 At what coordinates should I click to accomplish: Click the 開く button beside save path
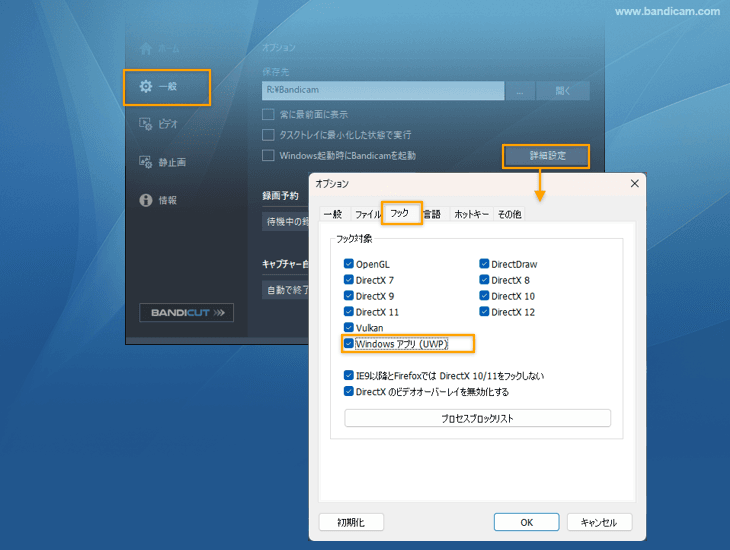coord(563,91)
